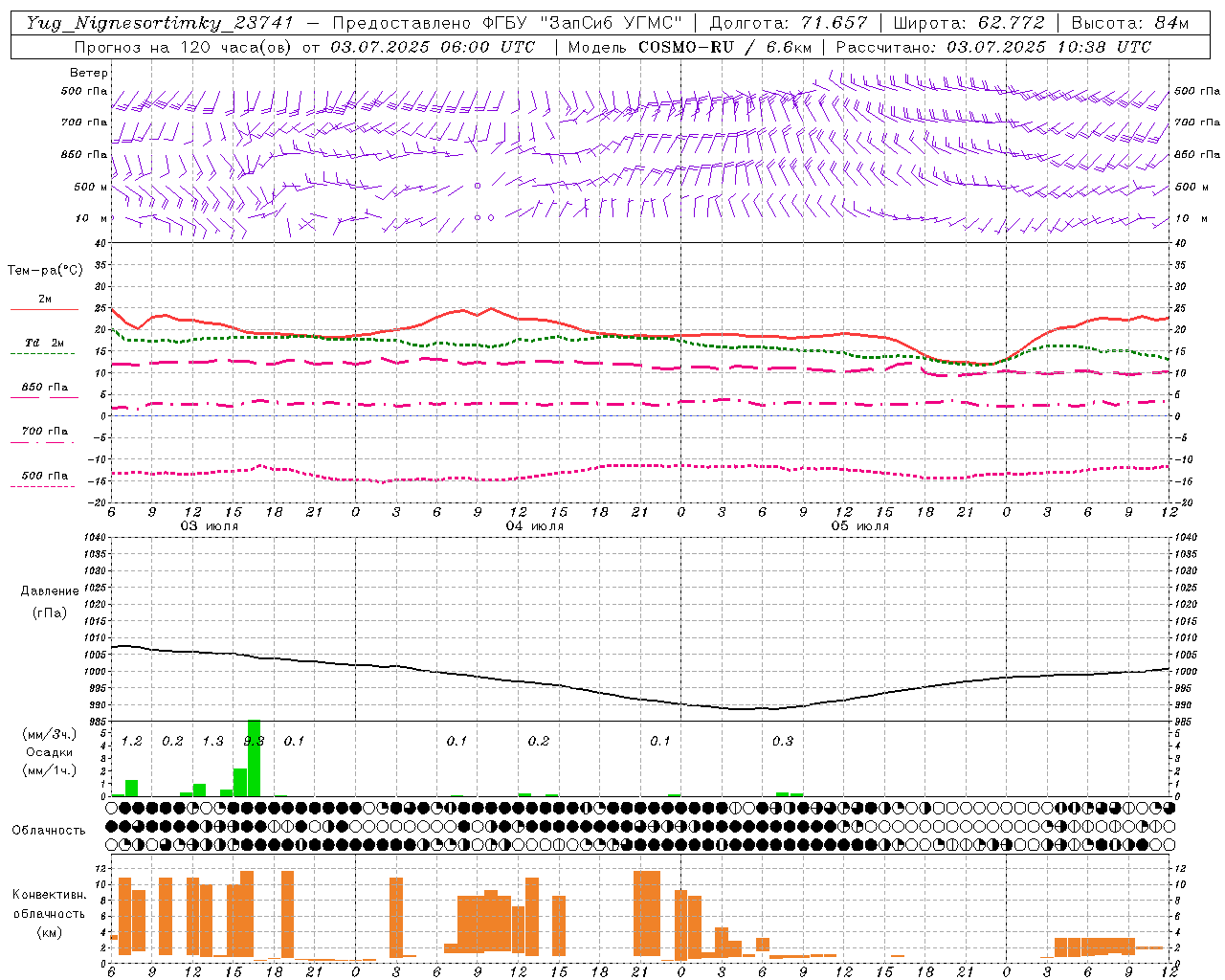1225x980 pixels.
Task: Click the computed time 03.07.2025 10:38 UTC
Action: coord(1049,47)
